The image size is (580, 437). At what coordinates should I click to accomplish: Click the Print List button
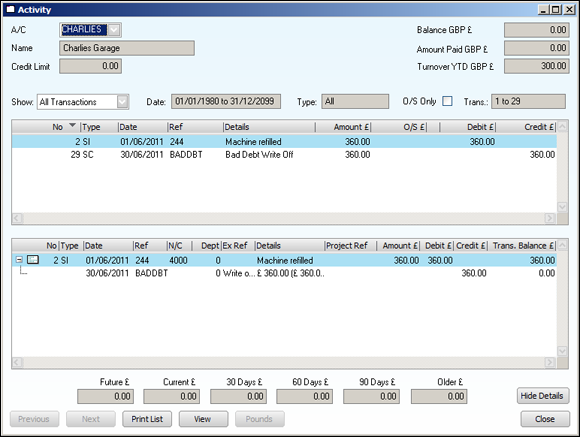pos(147,419)
